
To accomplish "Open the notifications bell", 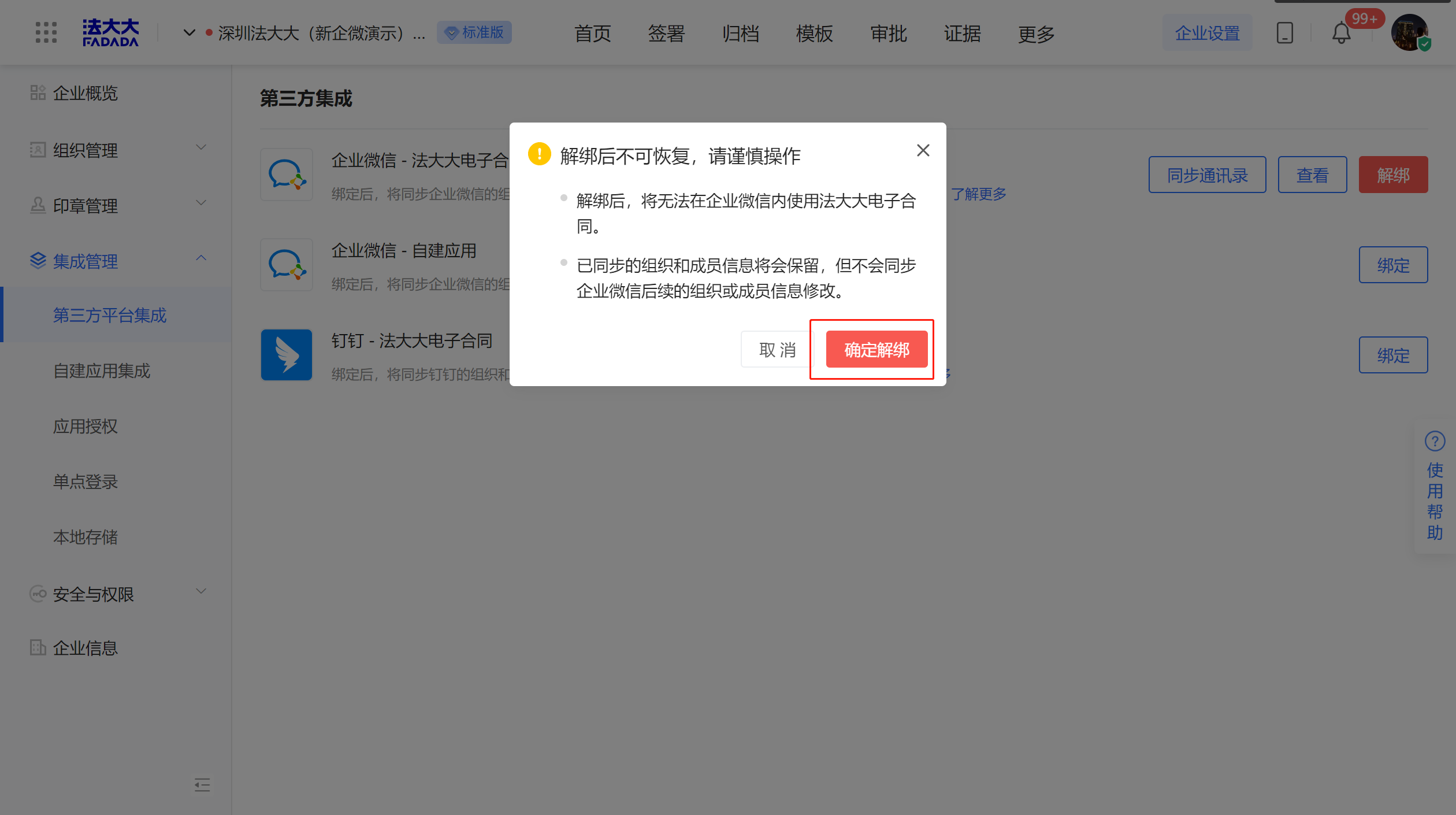I will point(1341,33).
